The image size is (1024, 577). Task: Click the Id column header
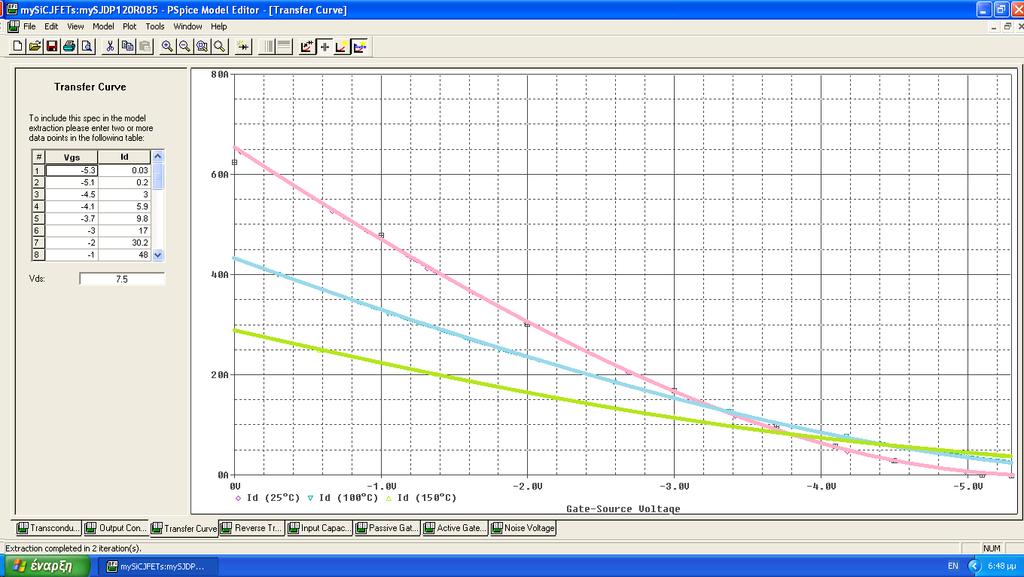[x=124, y=157]
